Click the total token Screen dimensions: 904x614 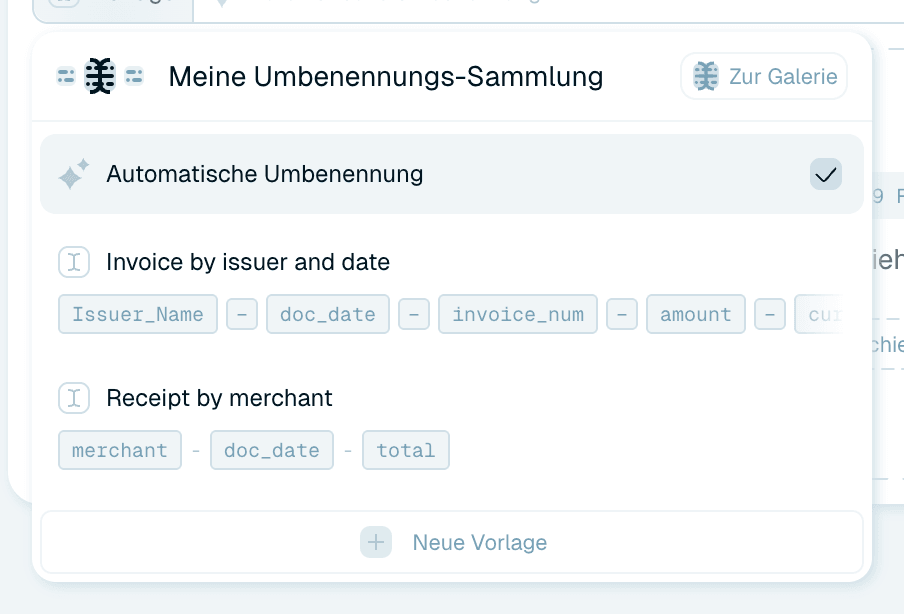(x=406, y=450)
